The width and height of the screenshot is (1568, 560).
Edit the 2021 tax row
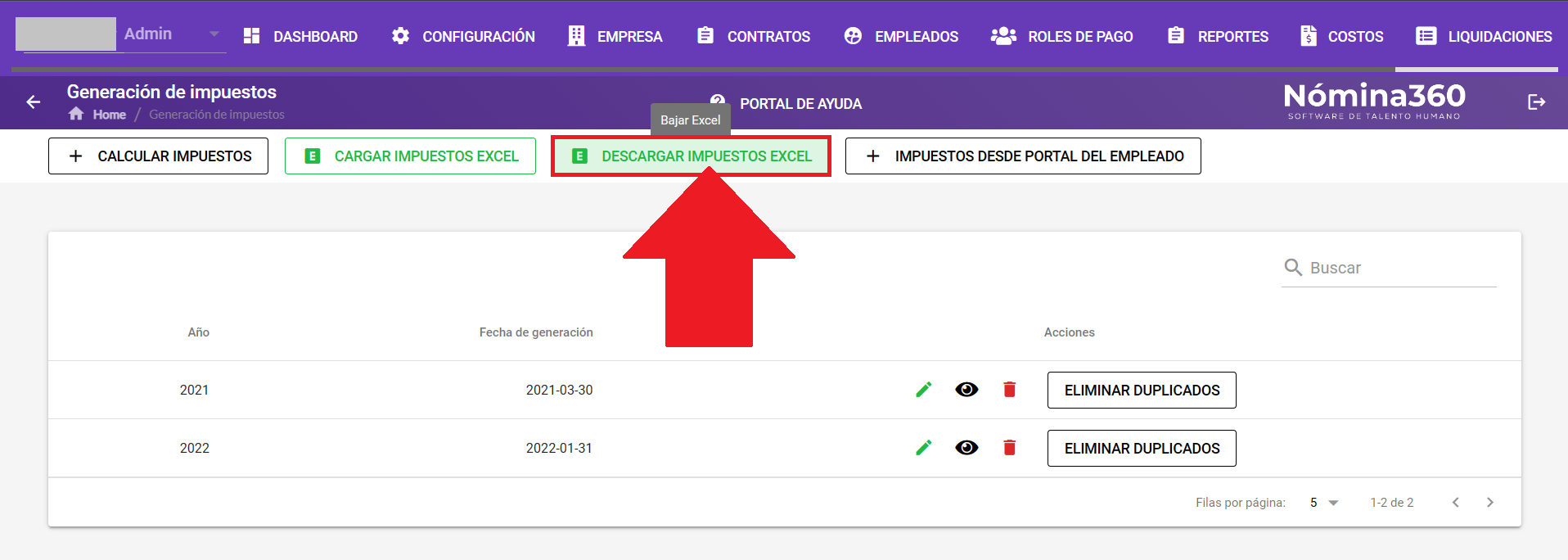[924, 390]
